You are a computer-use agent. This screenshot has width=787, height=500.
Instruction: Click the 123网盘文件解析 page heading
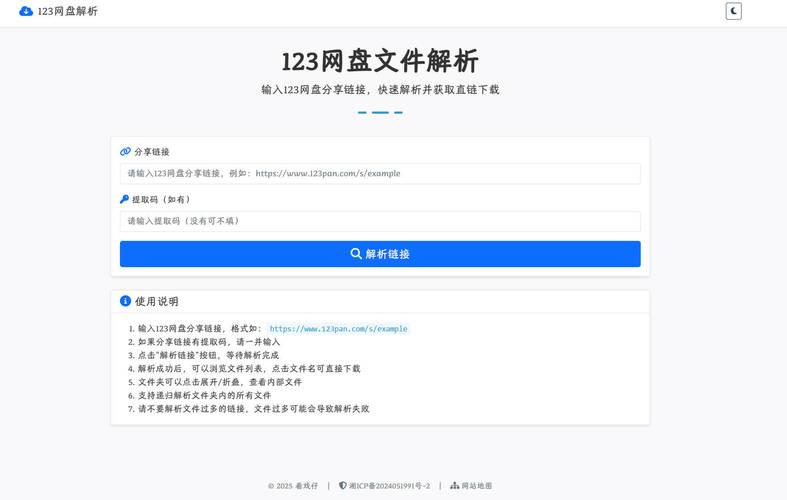(380, 61)
